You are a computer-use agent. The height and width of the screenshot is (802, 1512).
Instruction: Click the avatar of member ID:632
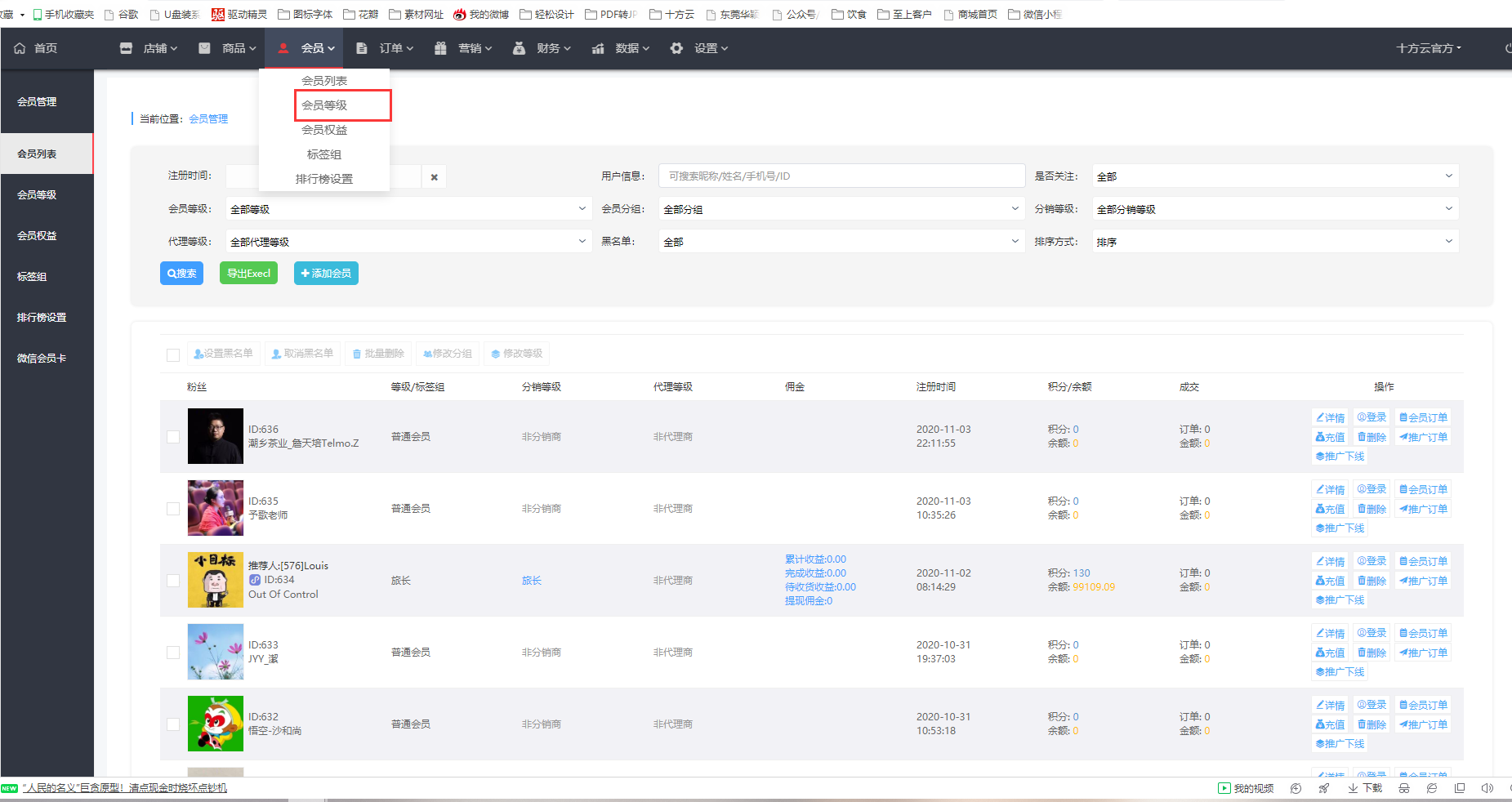(216, 724)
